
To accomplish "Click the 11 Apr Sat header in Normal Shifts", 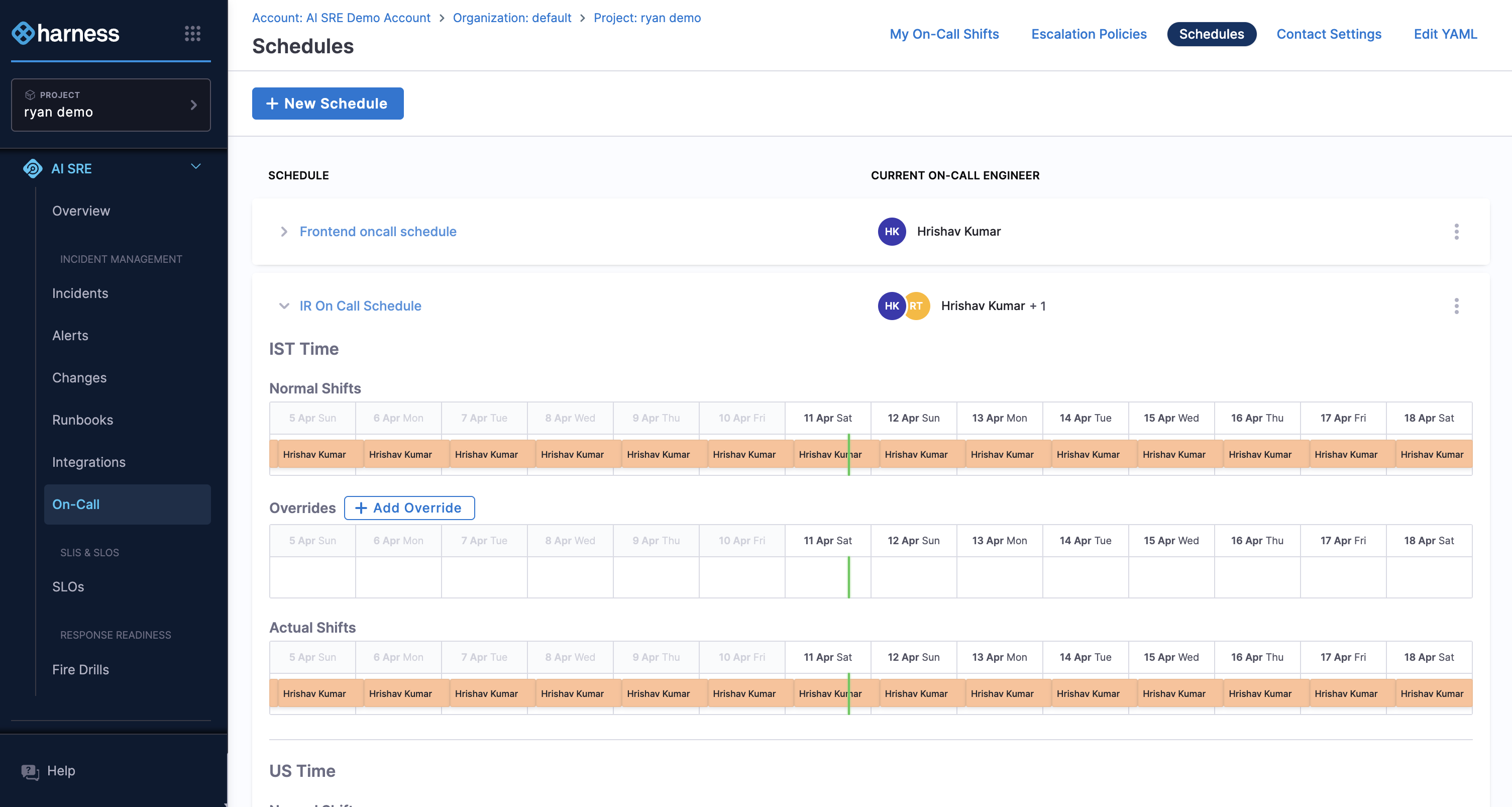I will click(x=828, y=418).
